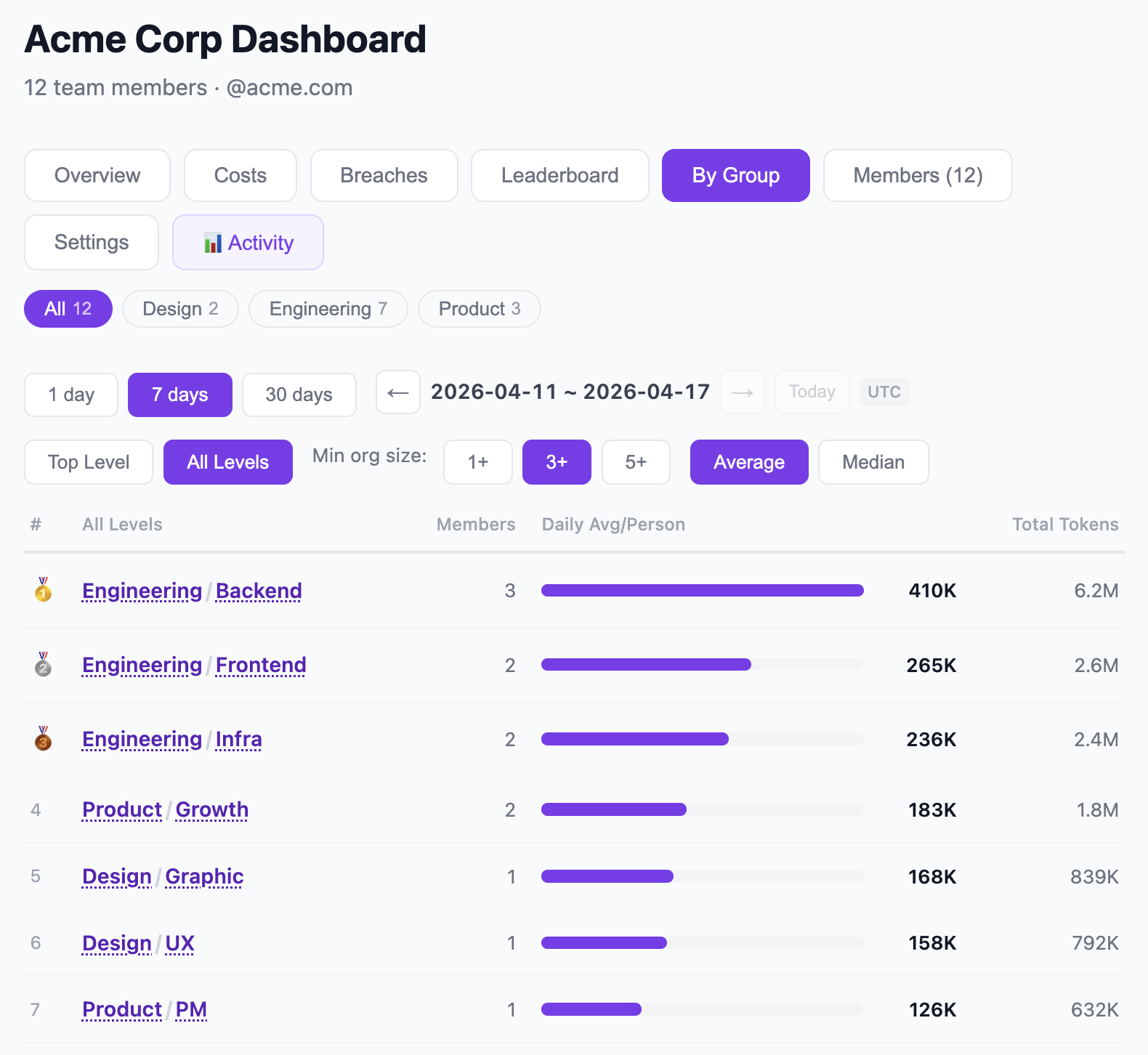Switch to the Breaches tab
The width and height of the screenshot is (1148, 1055).
click(384, 175)
